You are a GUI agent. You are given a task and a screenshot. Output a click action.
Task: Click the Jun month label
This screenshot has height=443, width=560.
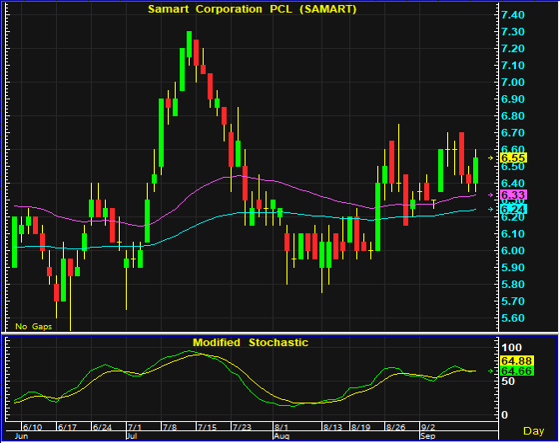point(21,436)
